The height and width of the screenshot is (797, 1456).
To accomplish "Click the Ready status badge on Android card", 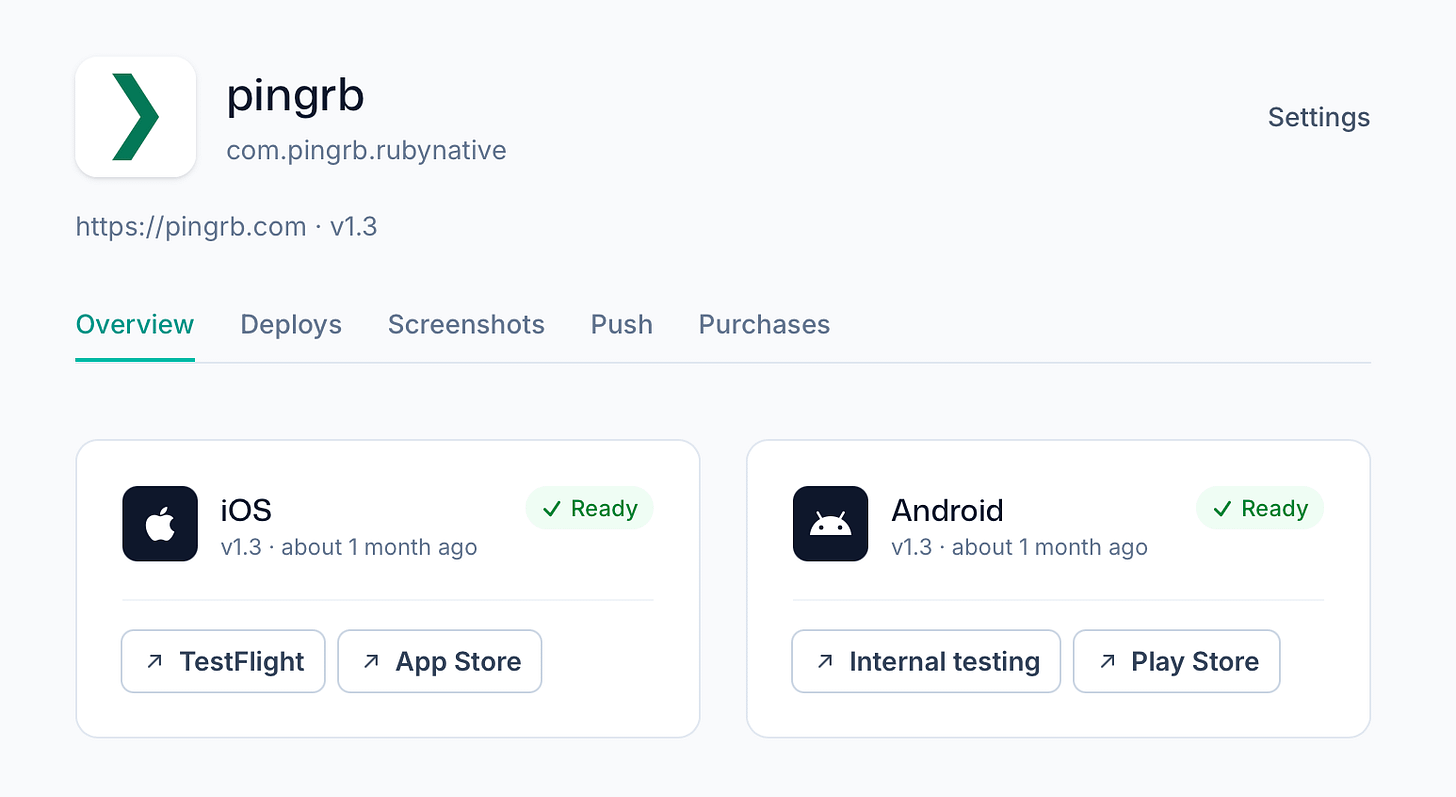I will (x=1260, y=509).
